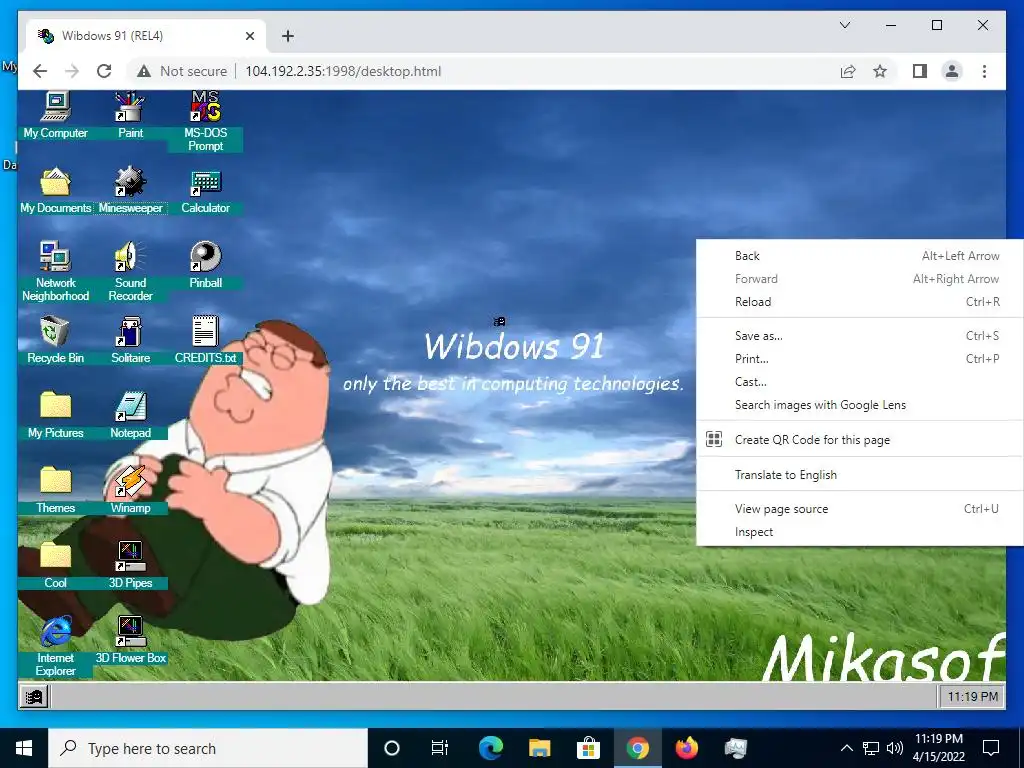Open Microsoft Edge from taskbar
The height and width of the screenshot is (768, 1024).
coord(491,748)
